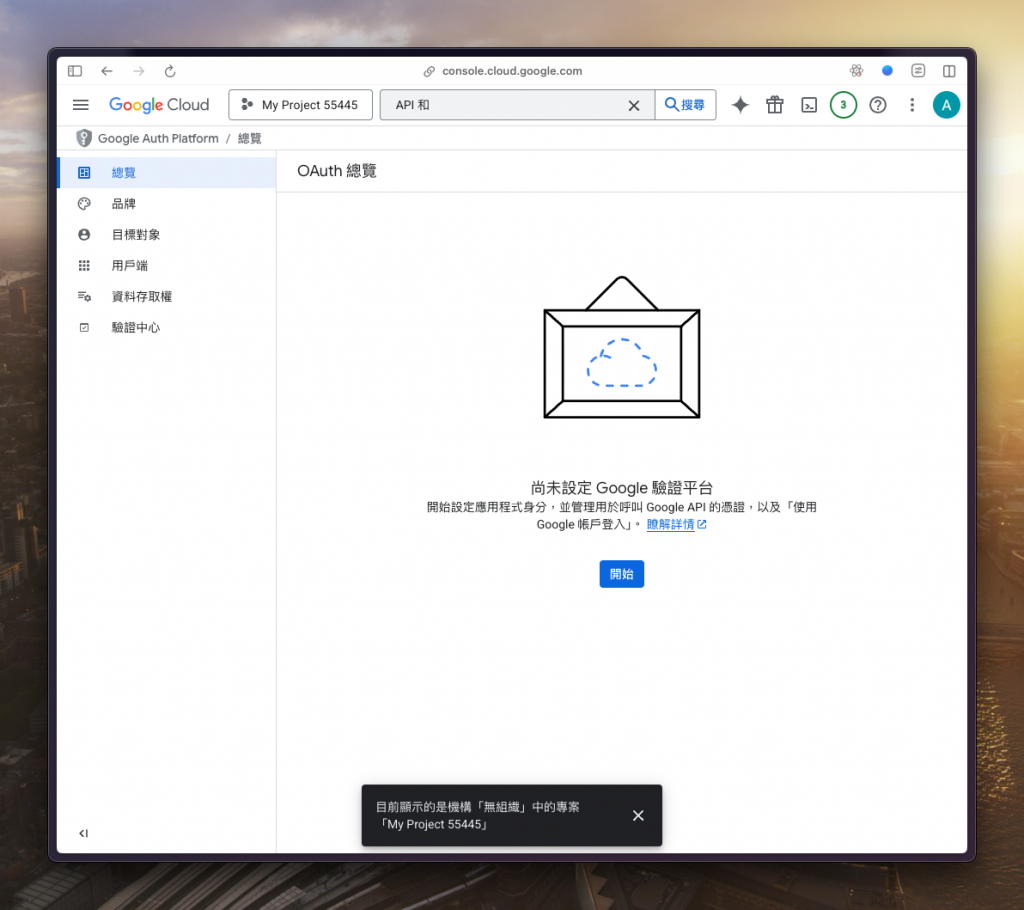Viewport: 1024px width, 910px height.
Task: Open the hamburger navigation menu
Action: click(x=80, y=105)
